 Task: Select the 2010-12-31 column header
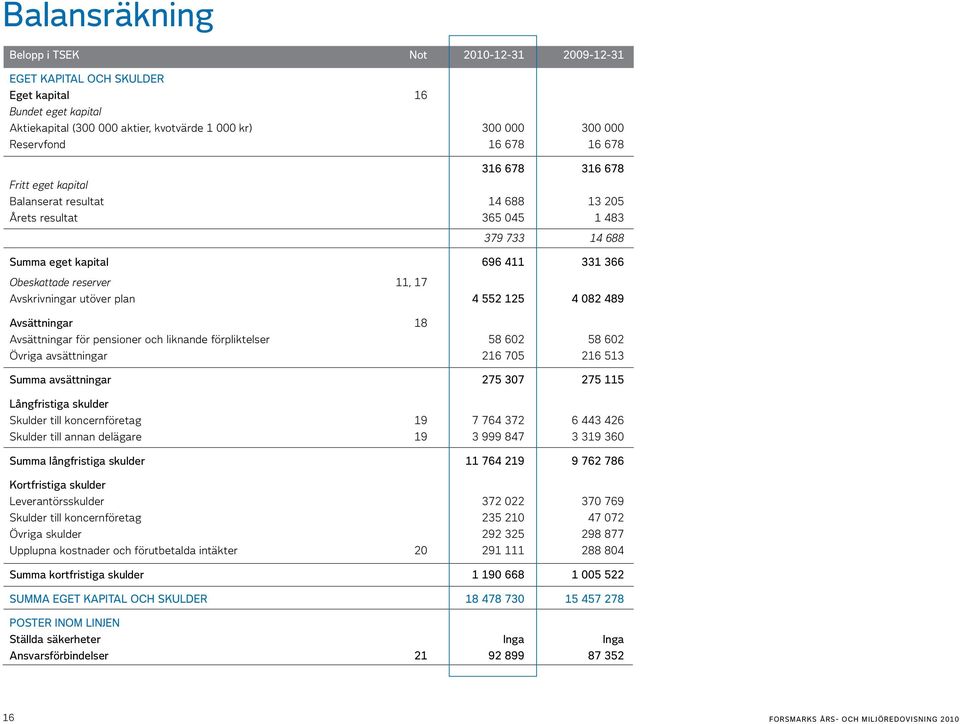(x=493, y=55)
